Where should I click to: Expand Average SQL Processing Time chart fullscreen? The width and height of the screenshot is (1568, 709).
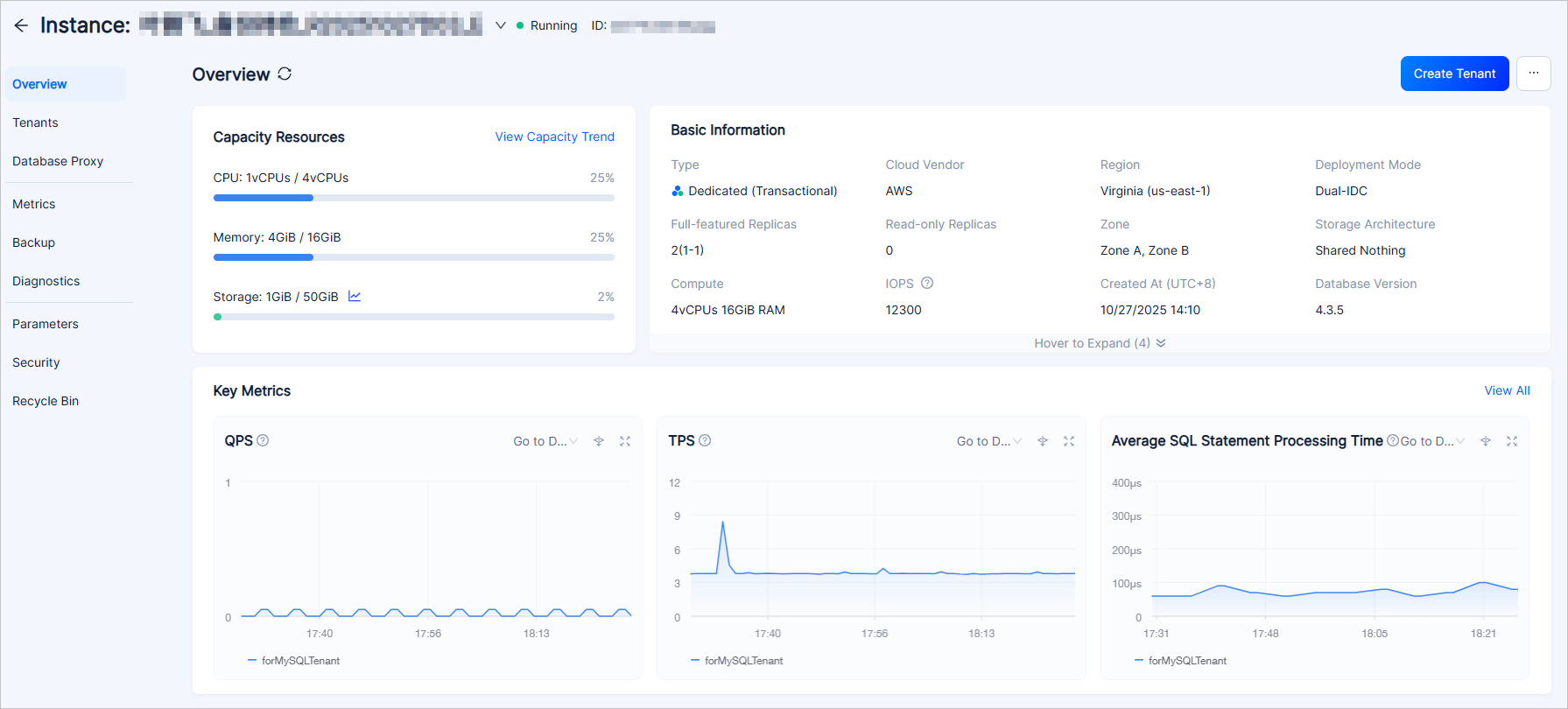[x=1512, y=441]
